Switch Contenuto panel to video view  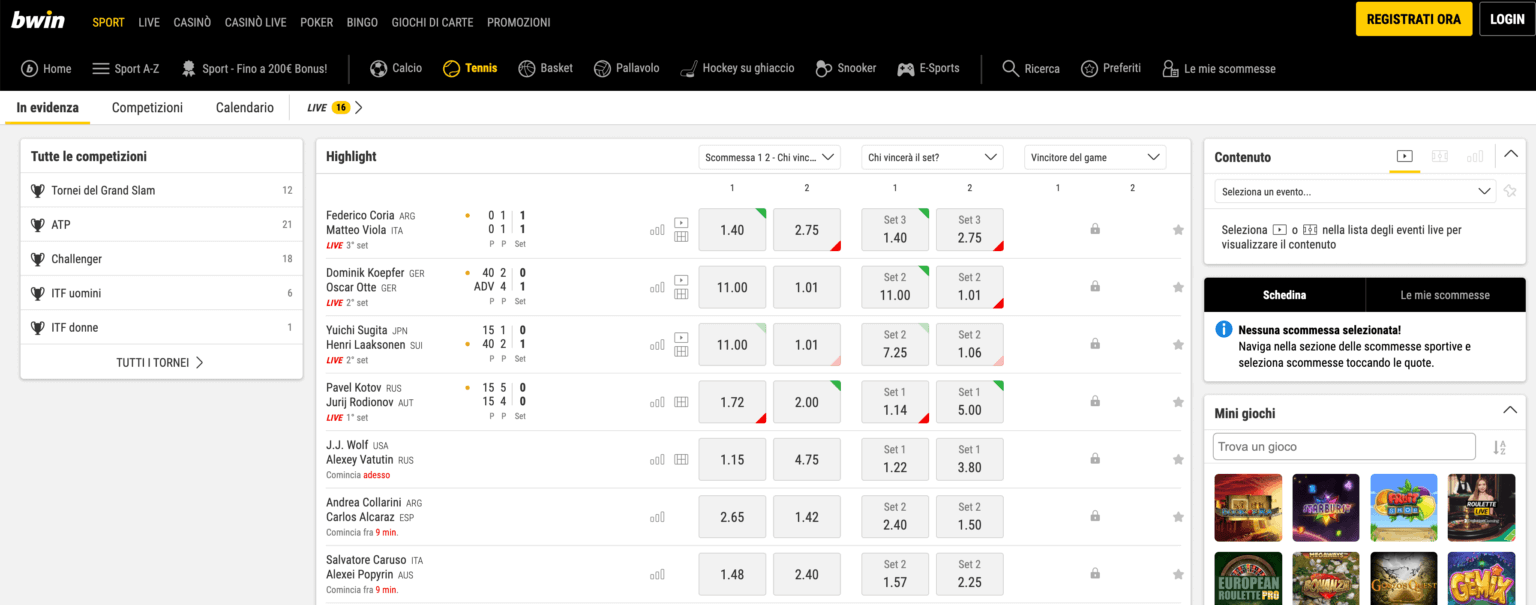point(1405,156)
